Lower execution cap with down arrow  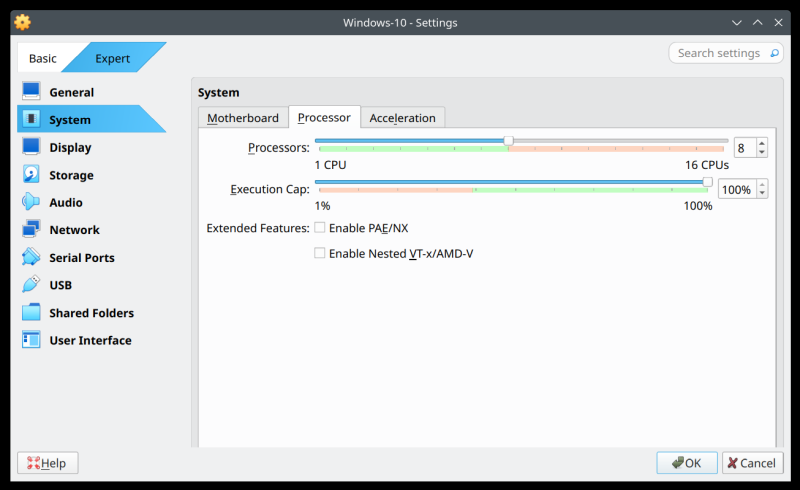pyautogui.click(x=762, y=193)
